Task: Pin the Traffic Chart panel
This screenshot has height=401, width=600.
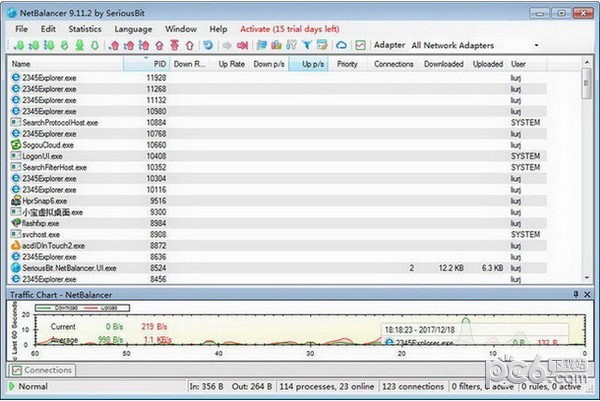Action: 576,294
